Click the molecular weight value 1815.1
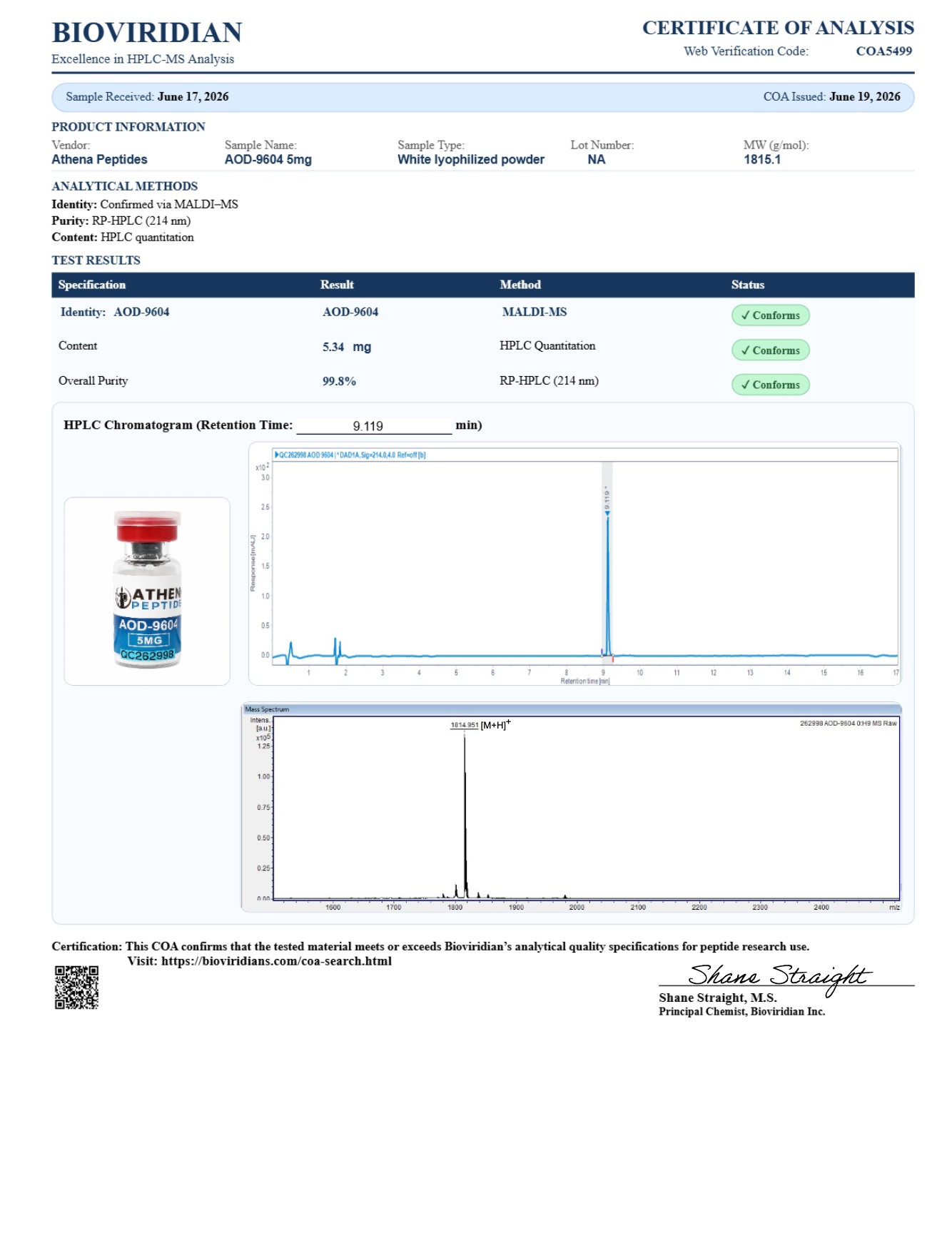Viewport: 952px width, 1233px height. tap(762, 160)
